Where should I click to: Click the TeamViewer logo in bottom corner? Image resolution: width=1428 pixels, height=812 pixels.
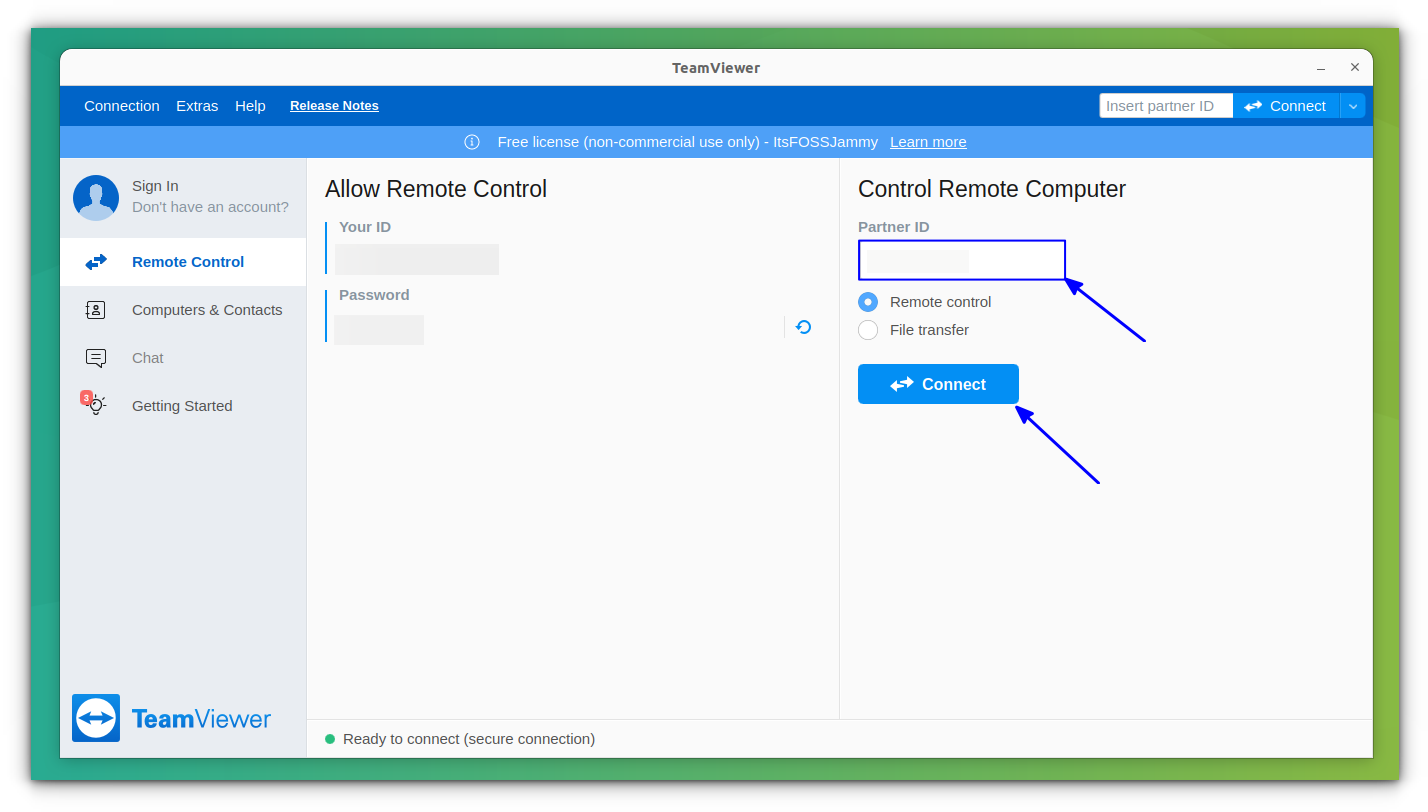95,718
